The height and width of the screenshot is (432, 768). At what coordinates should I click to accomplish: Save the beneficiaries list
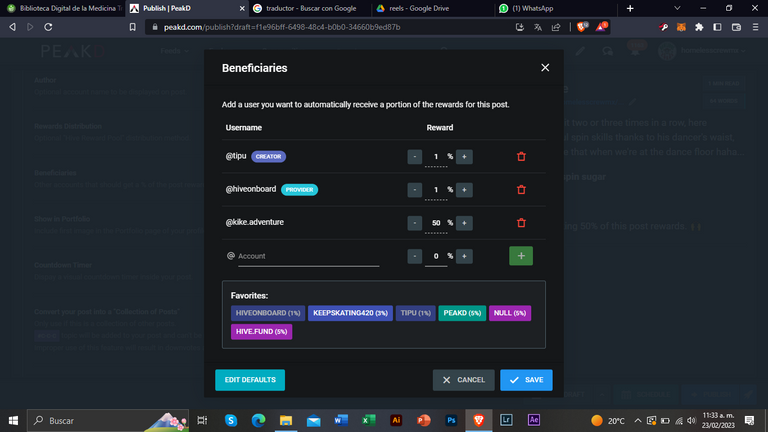(526, 380)
